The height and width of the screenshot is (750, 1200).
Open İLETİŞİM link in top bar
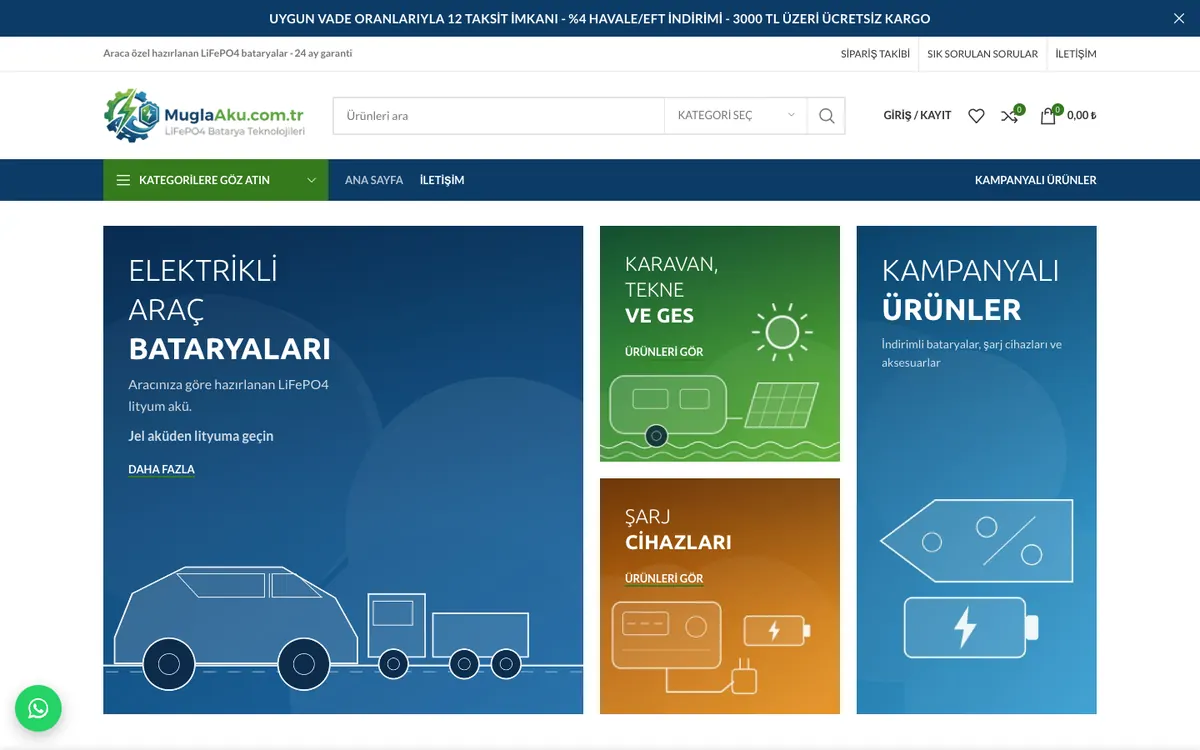(x=1076, y=54)
